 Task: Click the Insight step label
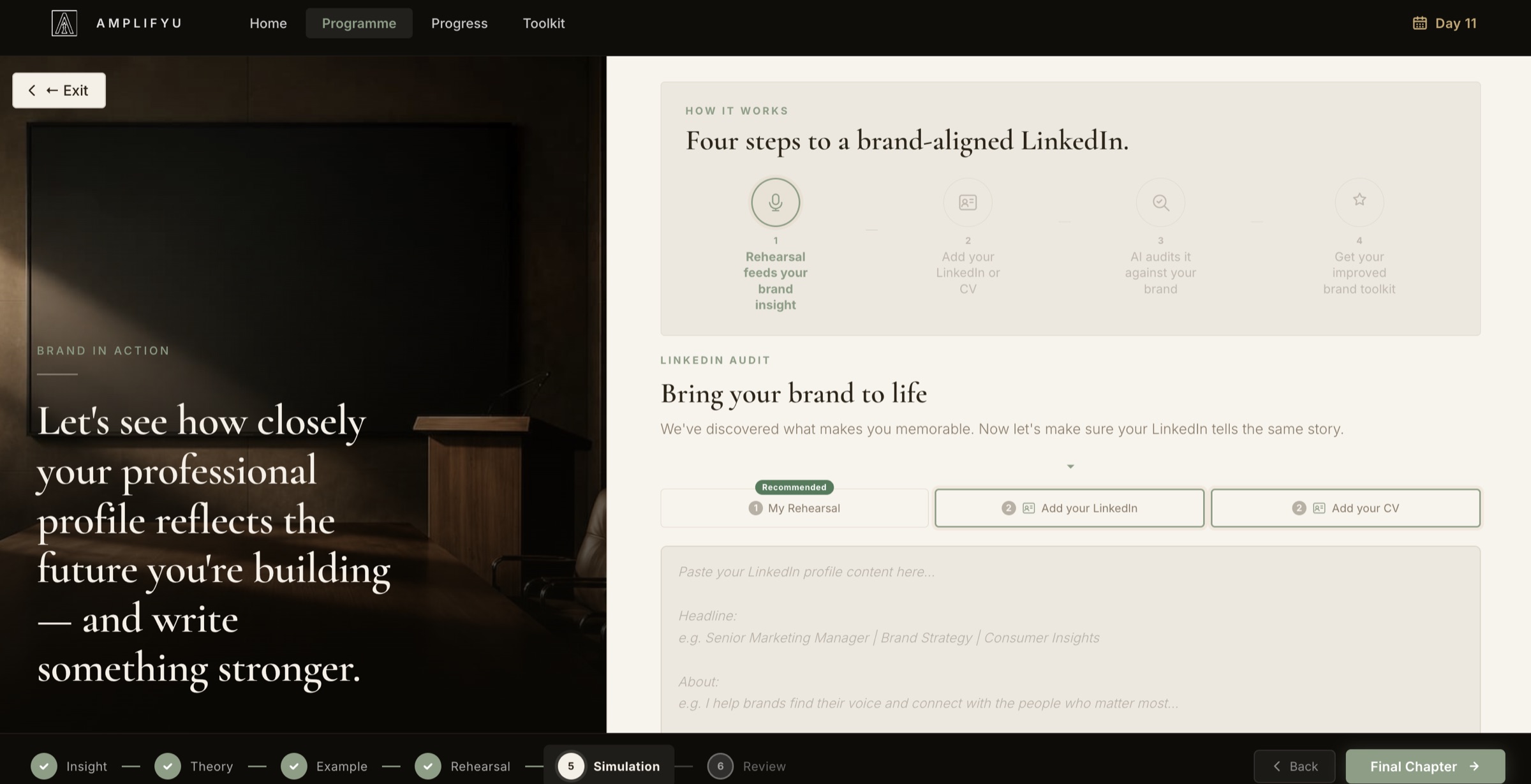pyautogui.click(x=87, y=766)
